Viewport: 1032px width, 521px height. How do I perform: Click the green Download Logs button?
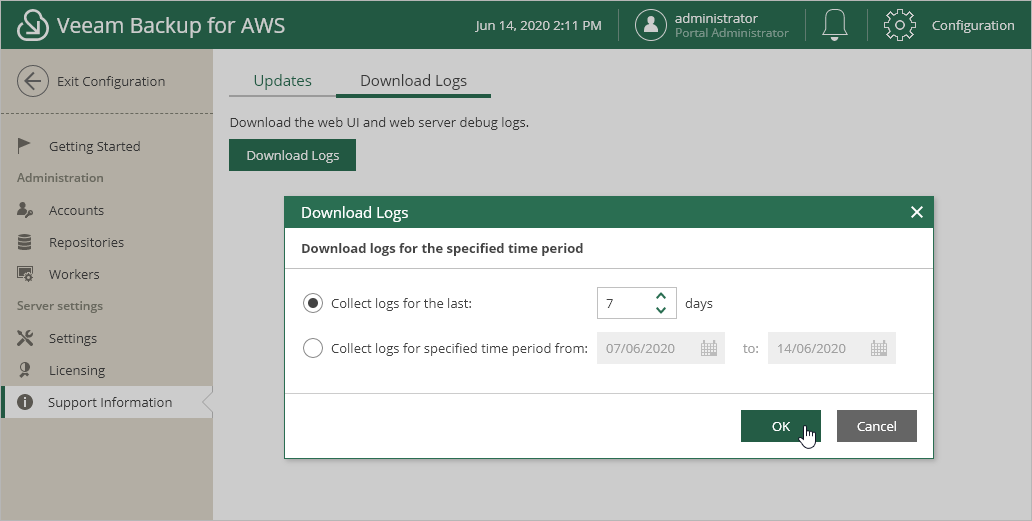(292, 155)
